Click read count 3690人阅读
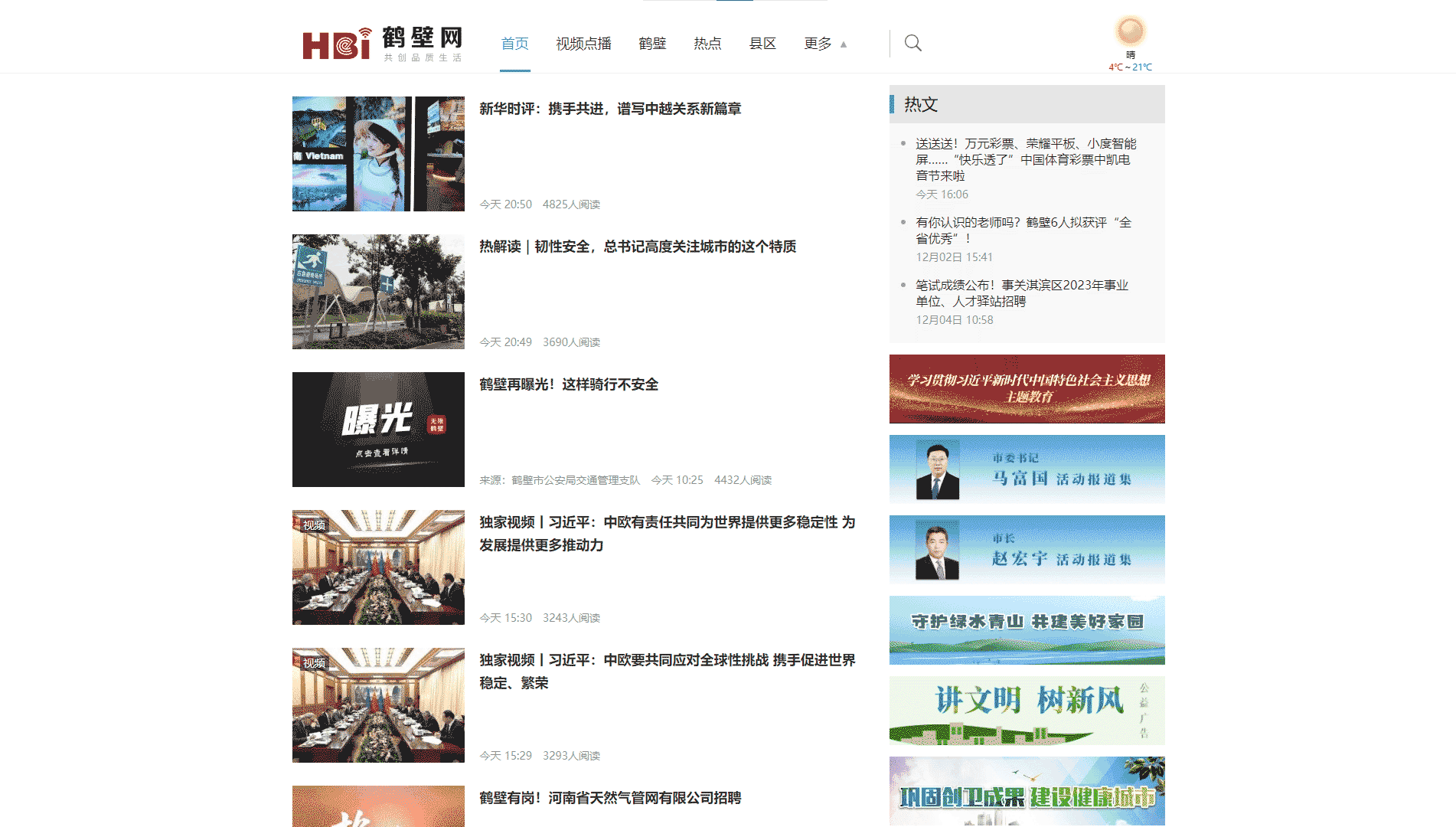The width and height of the screenshot is (1456, 827). (x=571, y=342)
